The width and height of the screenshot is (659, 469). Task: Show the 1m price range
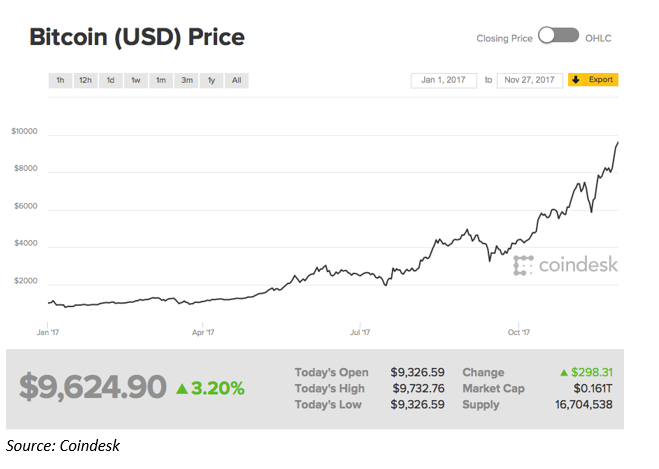point(161,80)
